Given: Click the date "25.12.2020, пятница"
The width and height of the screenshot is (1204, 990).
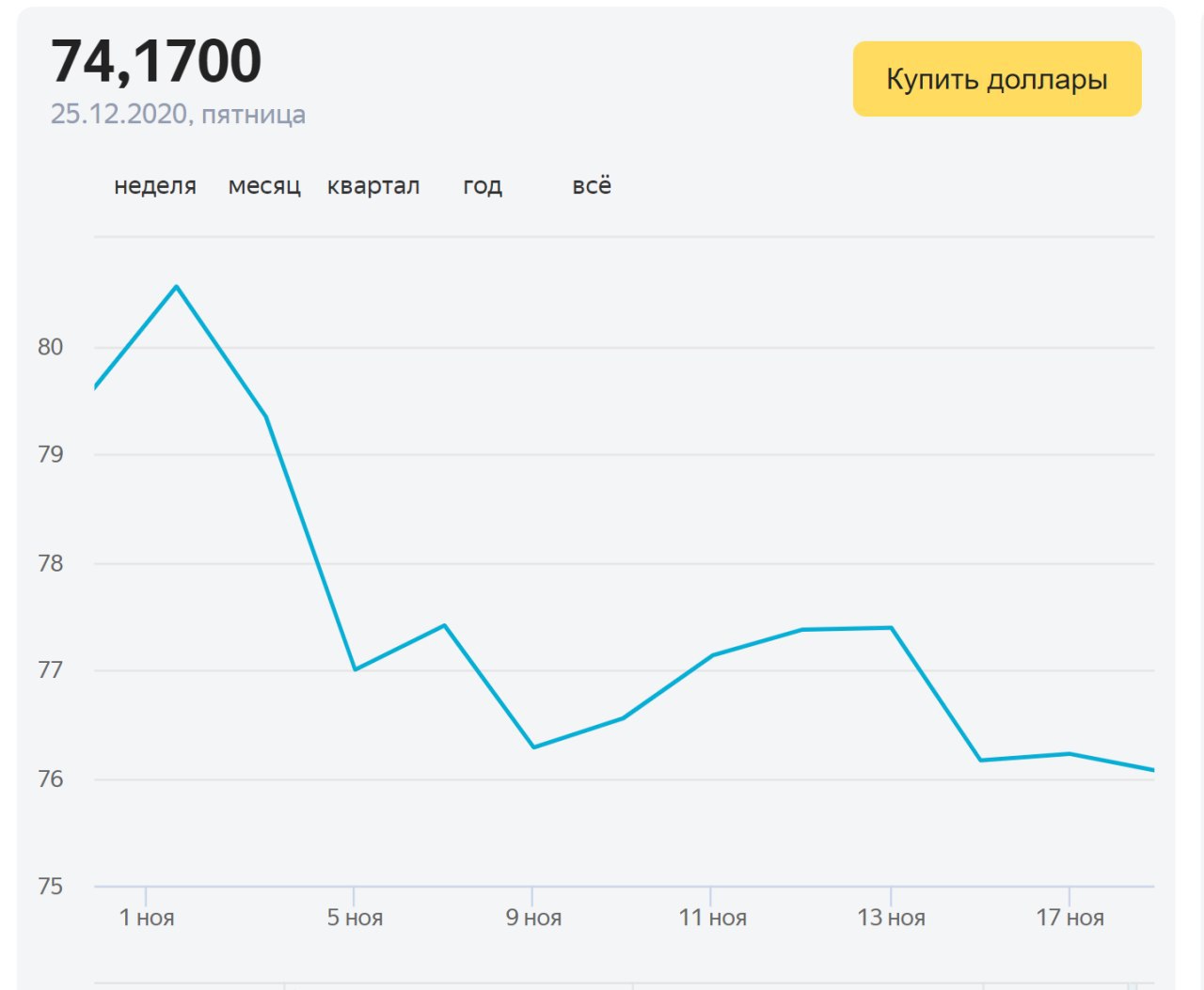Looking at the screenshot, I should [178, 114].
